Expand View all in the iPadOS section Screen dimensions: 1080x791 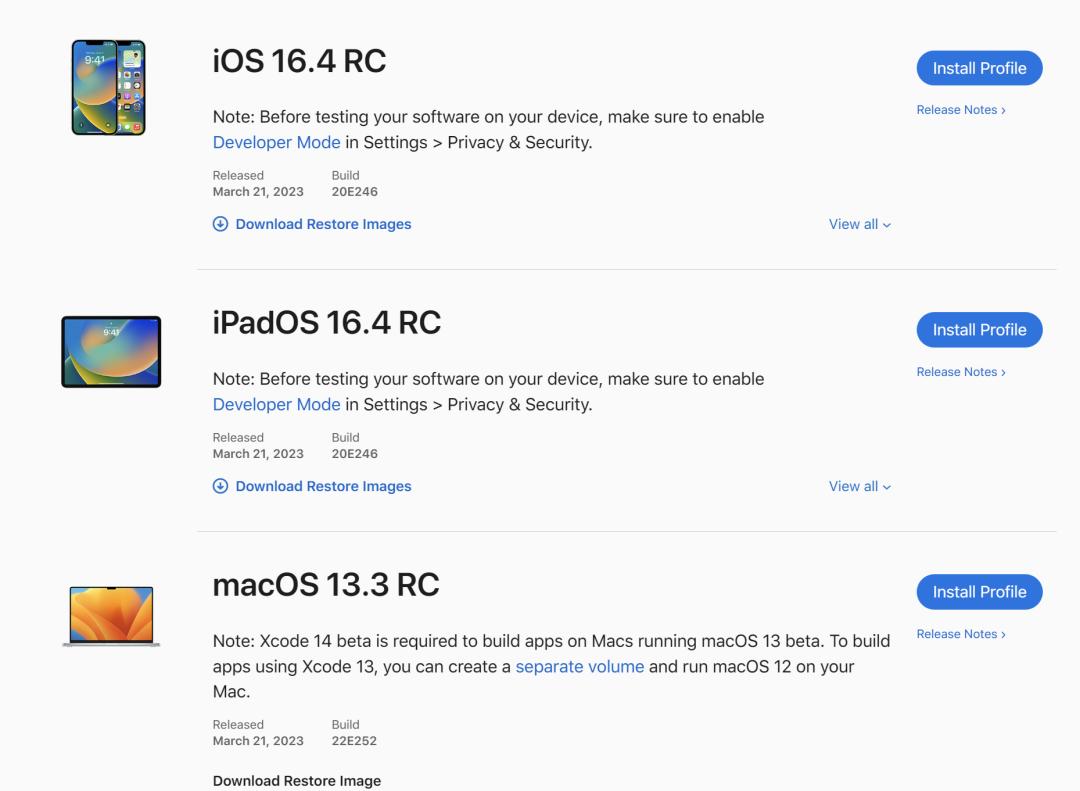coord(858,486)
